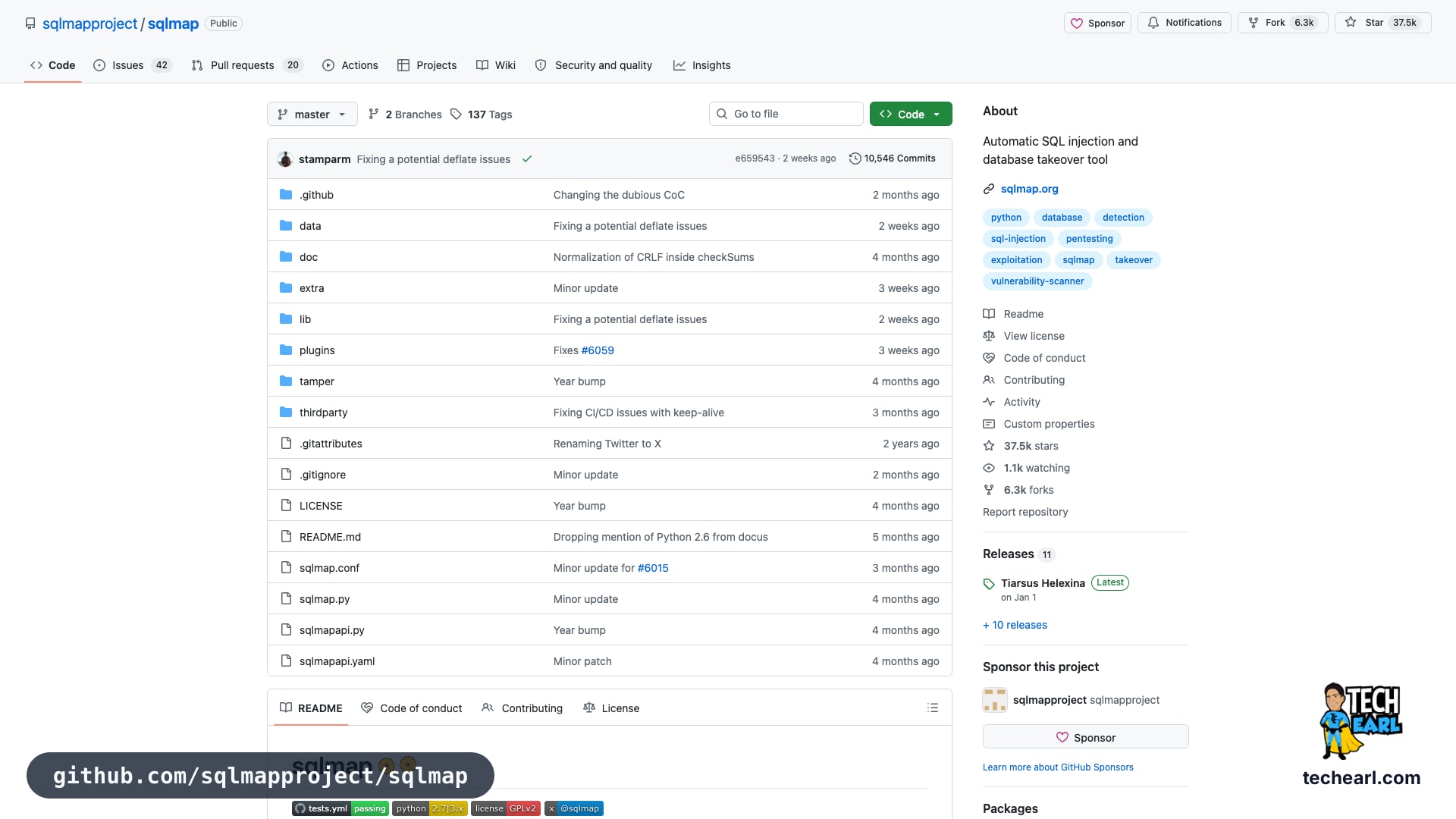Click the Sponsor button under Sponsor this project
The height and width of the screenshot is (819, 1456).
click(1085, 737)
